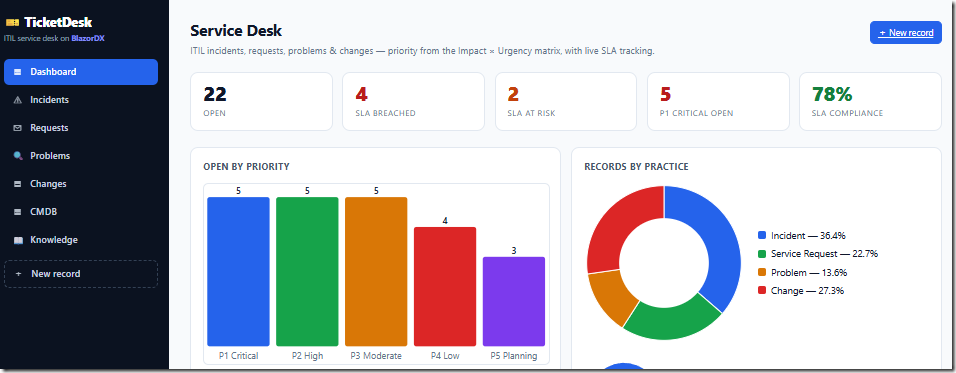Click the 'OPEN BY PRIORITY' chart heading
The image size is (956, 373).
[x=246, y=166]
